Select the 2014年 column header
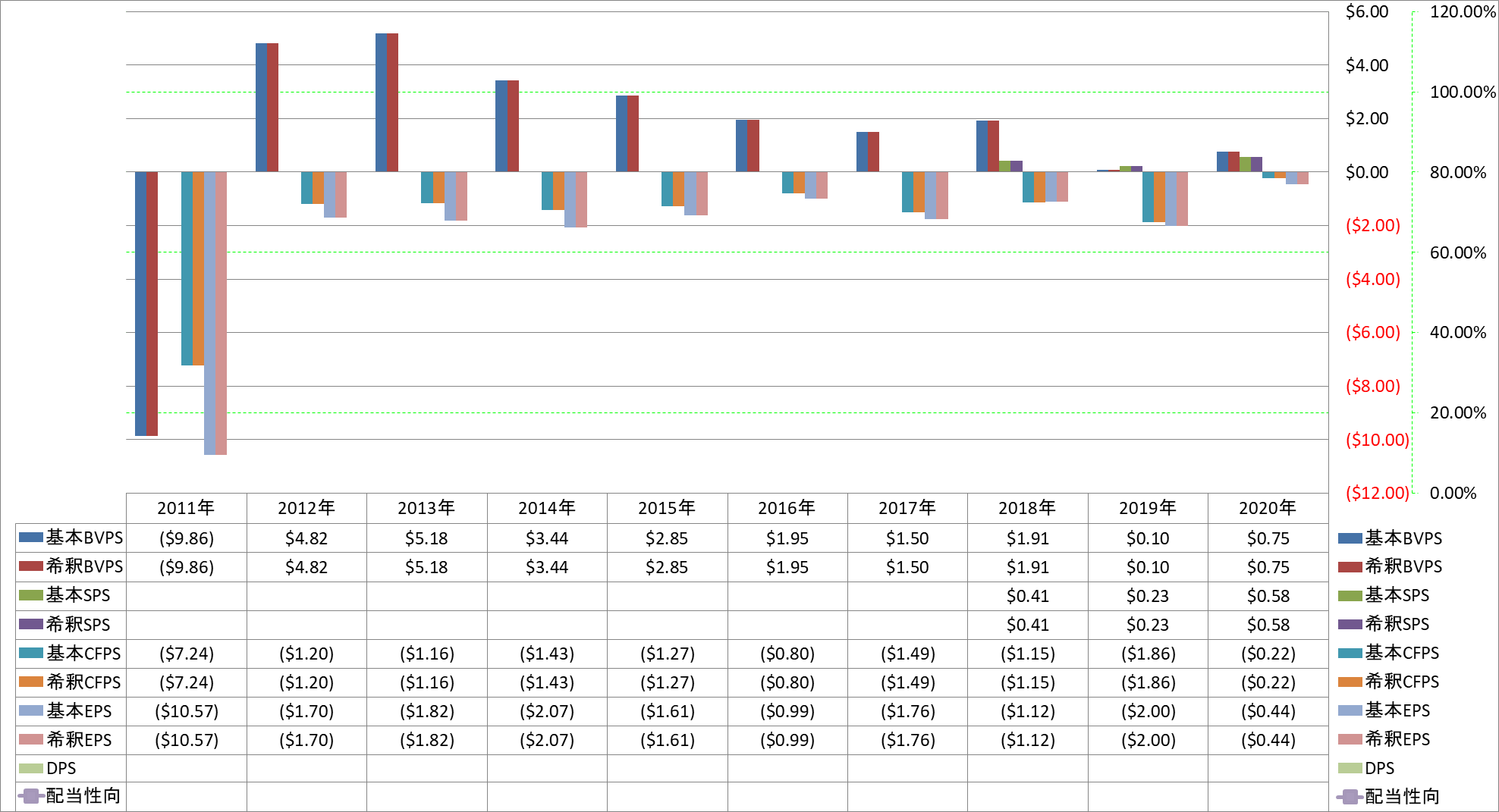Viewport: 1499px width, 812px height. point(547,508)
